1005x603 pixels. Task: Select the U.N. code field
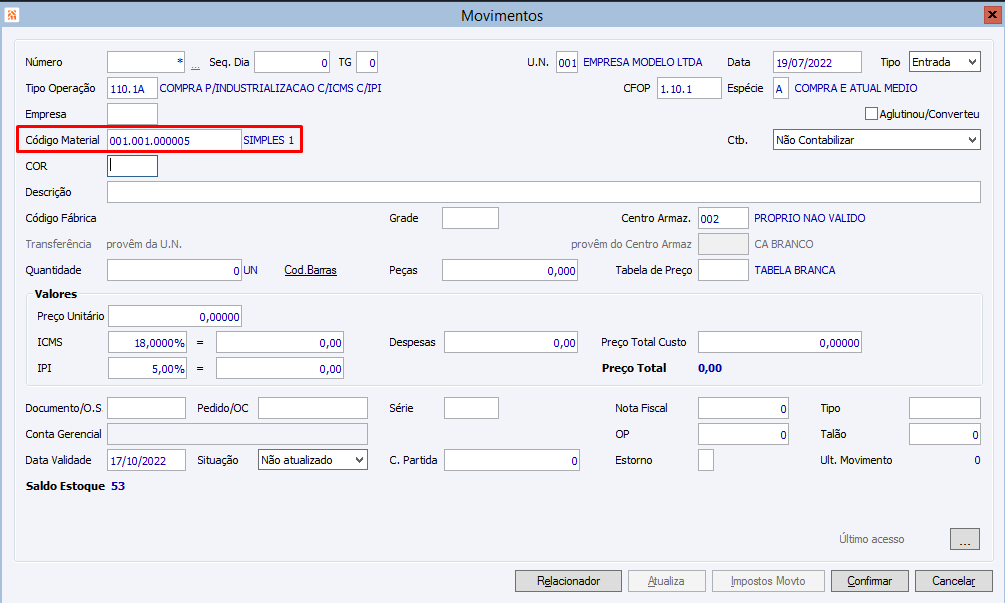coord(567,62)
